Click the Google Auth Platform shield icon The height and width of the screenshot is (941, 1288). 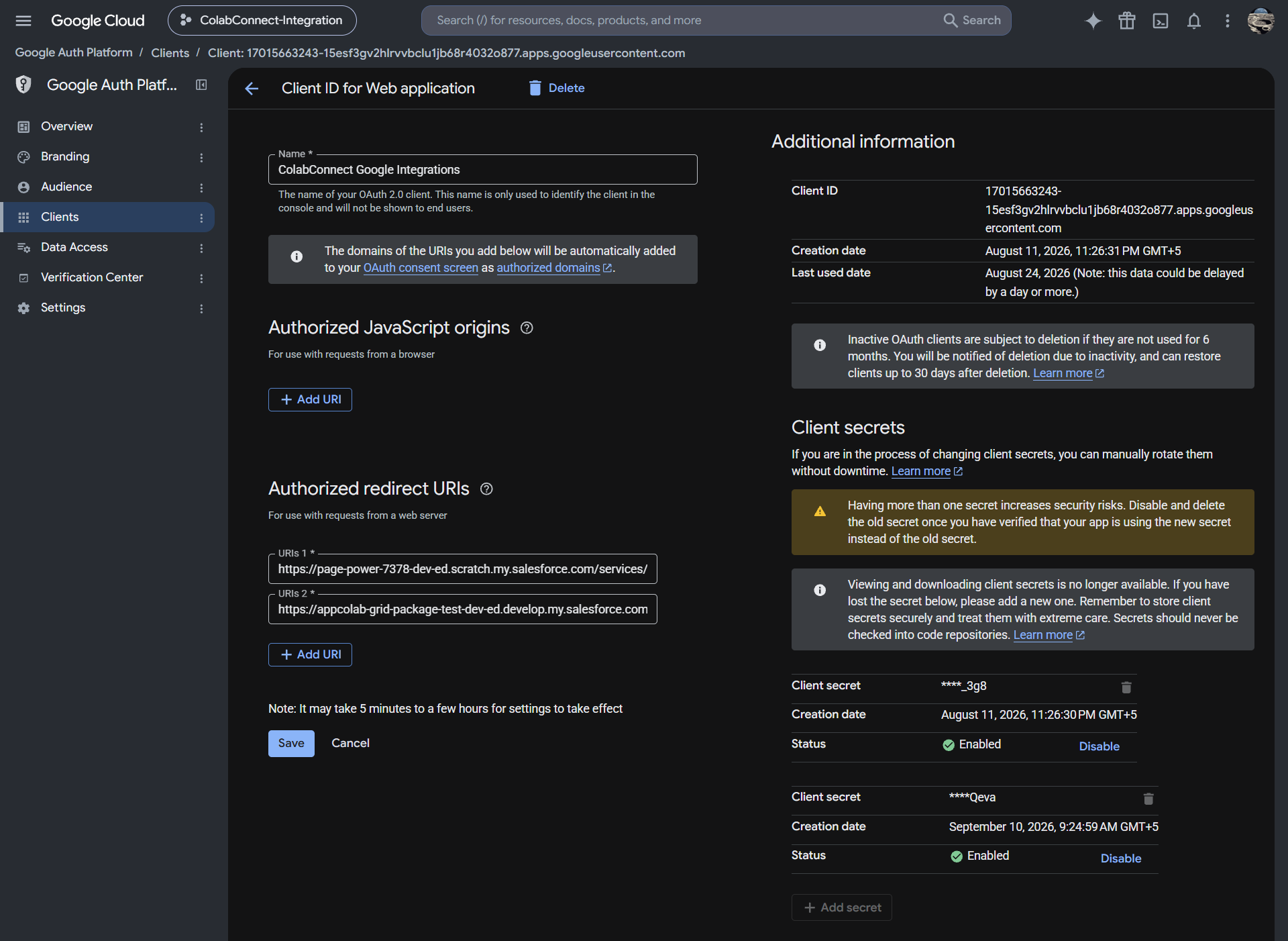[x=23, y=85]
